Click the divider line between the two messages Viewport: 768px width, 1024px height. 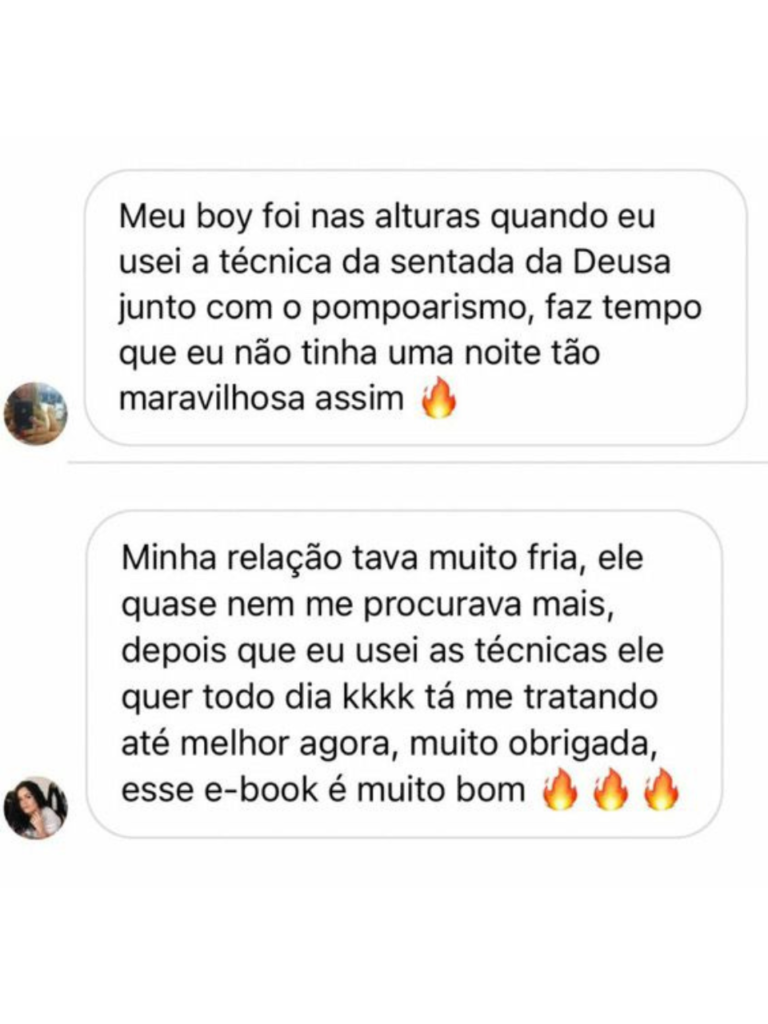pyautogui.click(x=417, y=463)
